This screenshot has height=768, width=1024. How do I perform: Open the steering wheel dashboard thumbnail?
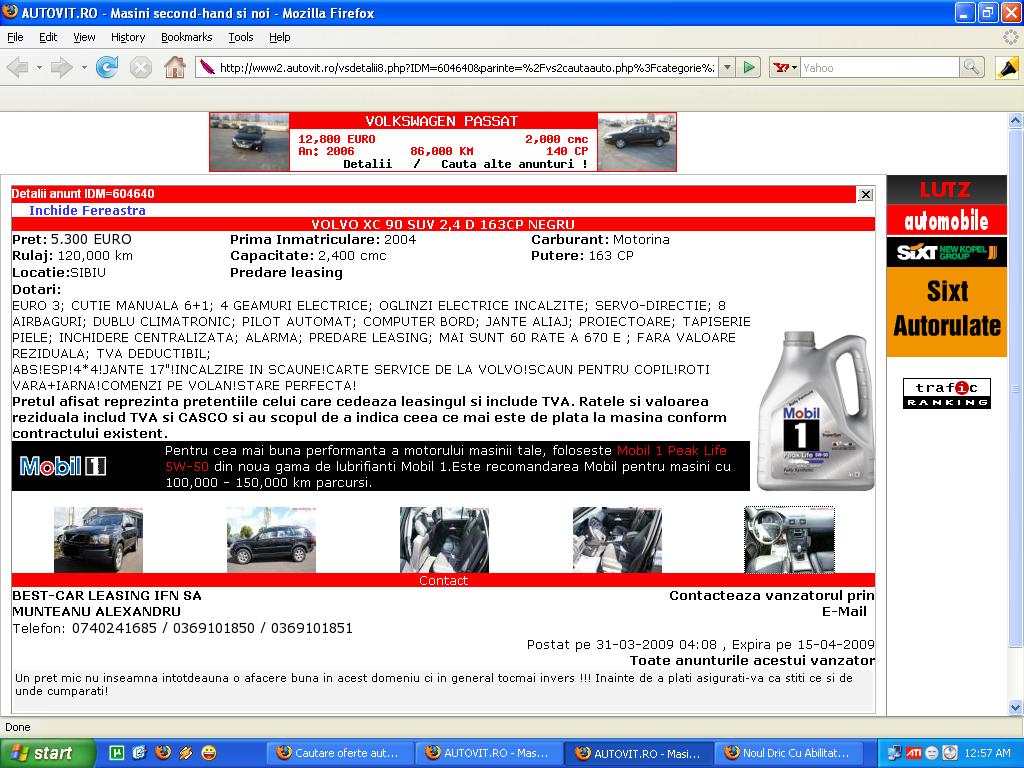pyautogui.click(x=790, y=540)
